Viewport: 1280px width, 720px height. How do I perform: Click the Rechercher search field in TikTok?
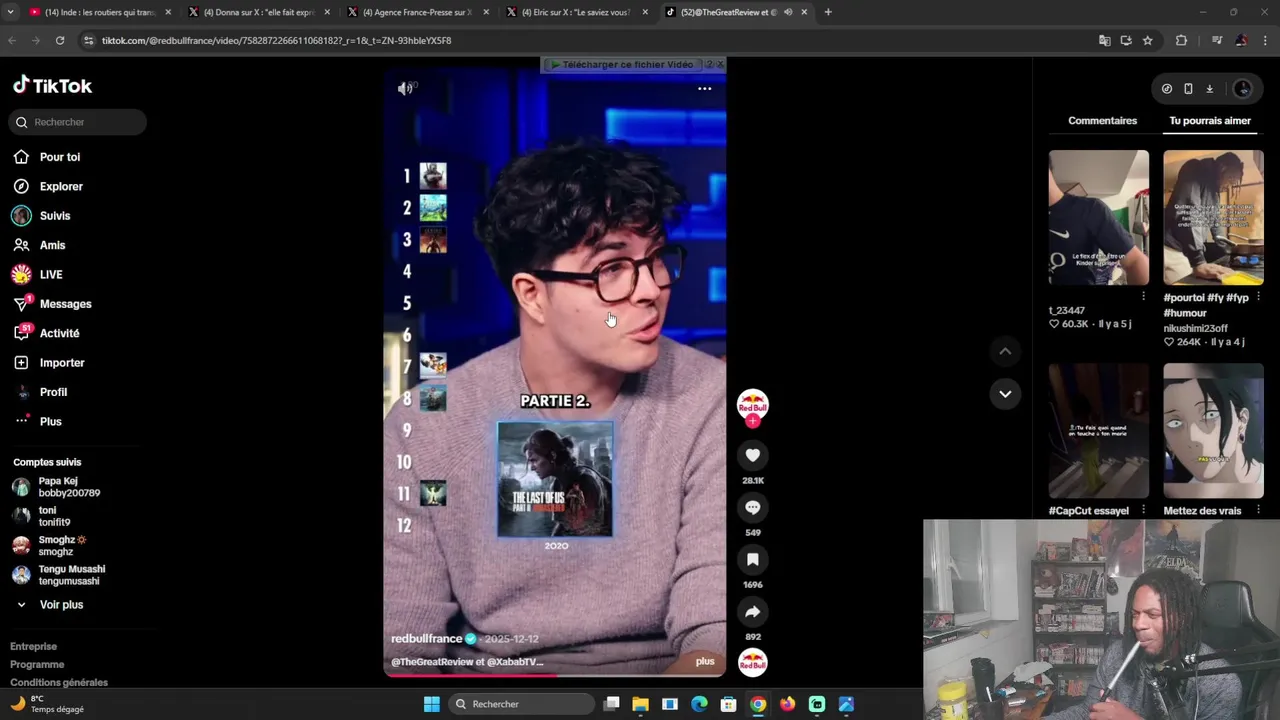click(x=78, y=122)
